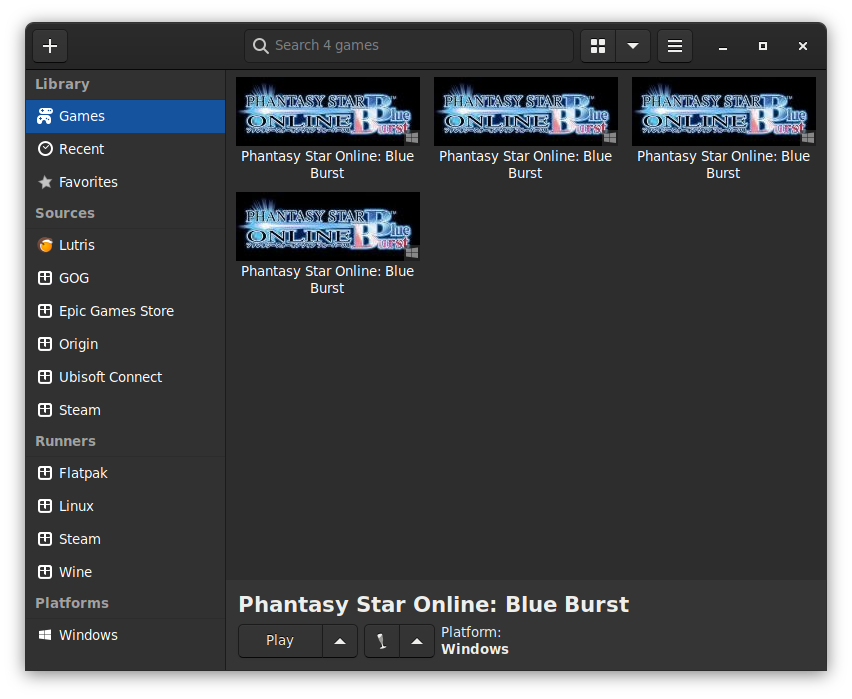Screen dimensions: 852x699
Task: Maximize the Lutris window
Action: click(763, 46)
